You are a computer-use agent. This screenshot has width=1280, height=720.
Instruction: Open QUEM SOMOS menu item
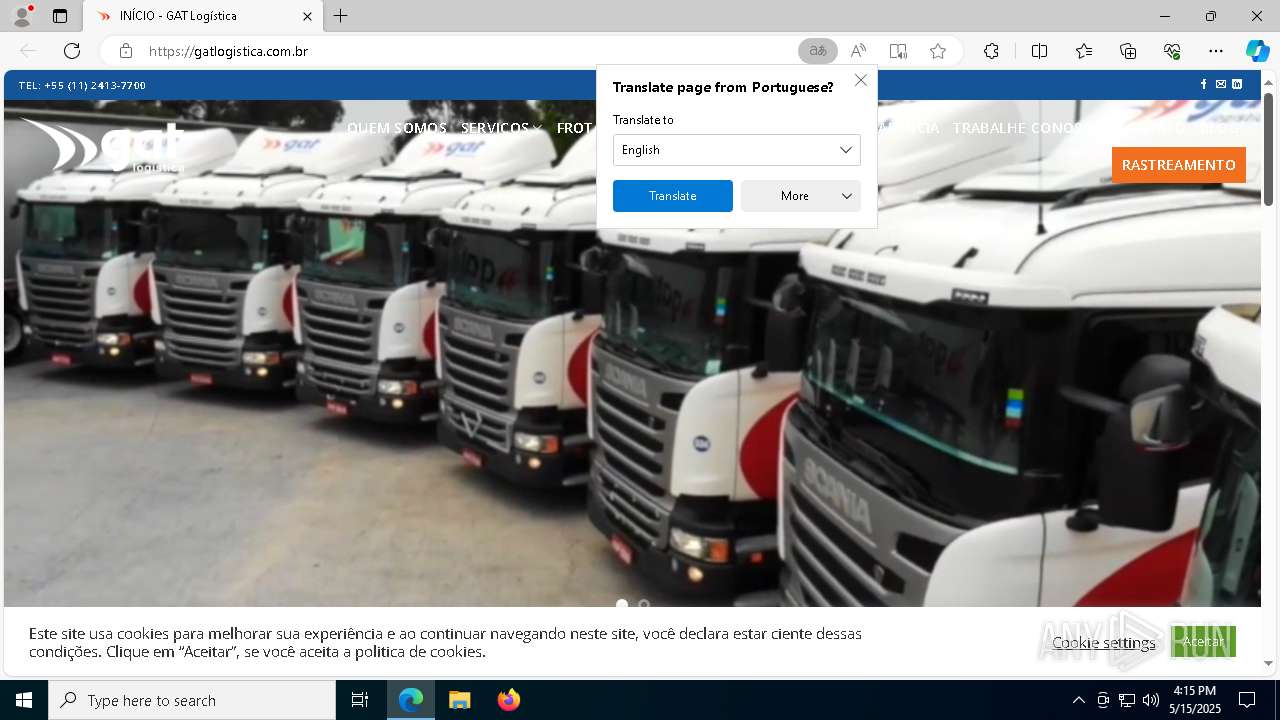pos(397,128)
